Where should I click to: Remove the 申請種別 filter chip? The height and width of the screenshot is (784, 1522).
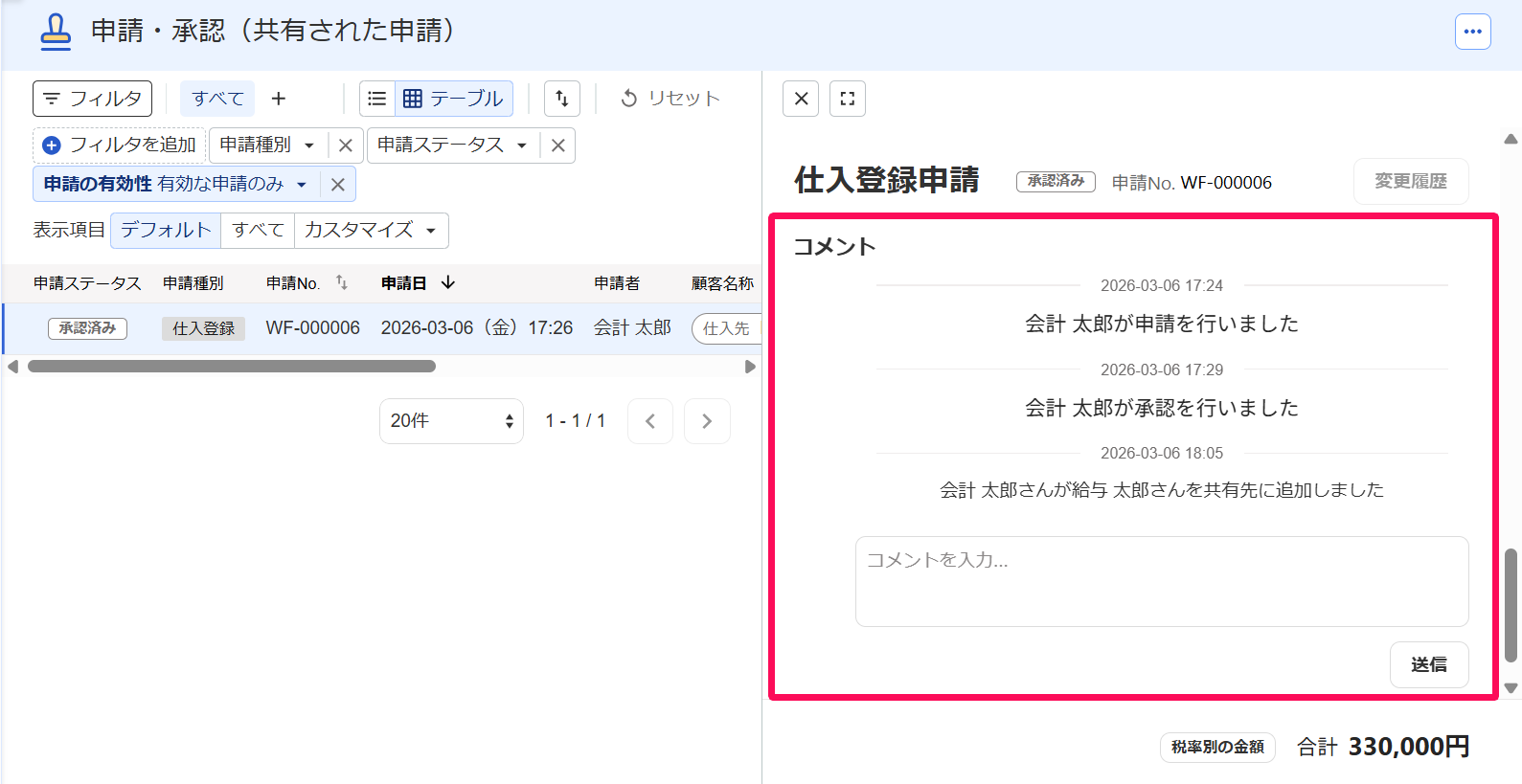[x=346, y=146]
